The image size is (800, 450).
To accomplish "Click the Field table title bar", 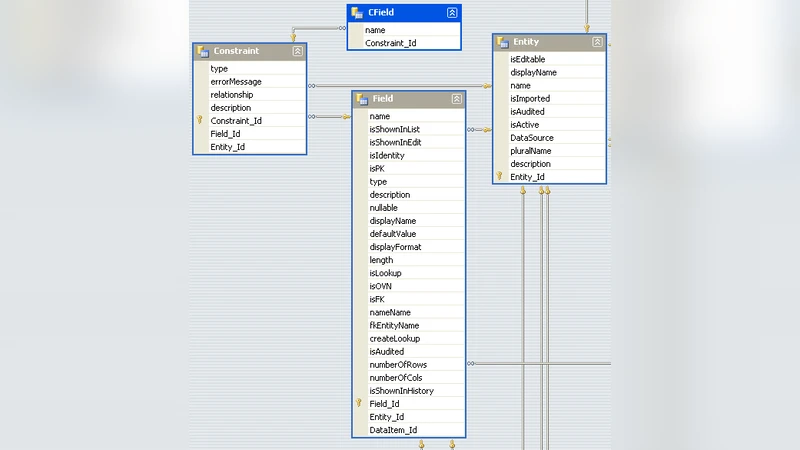I will coord(408,99).
